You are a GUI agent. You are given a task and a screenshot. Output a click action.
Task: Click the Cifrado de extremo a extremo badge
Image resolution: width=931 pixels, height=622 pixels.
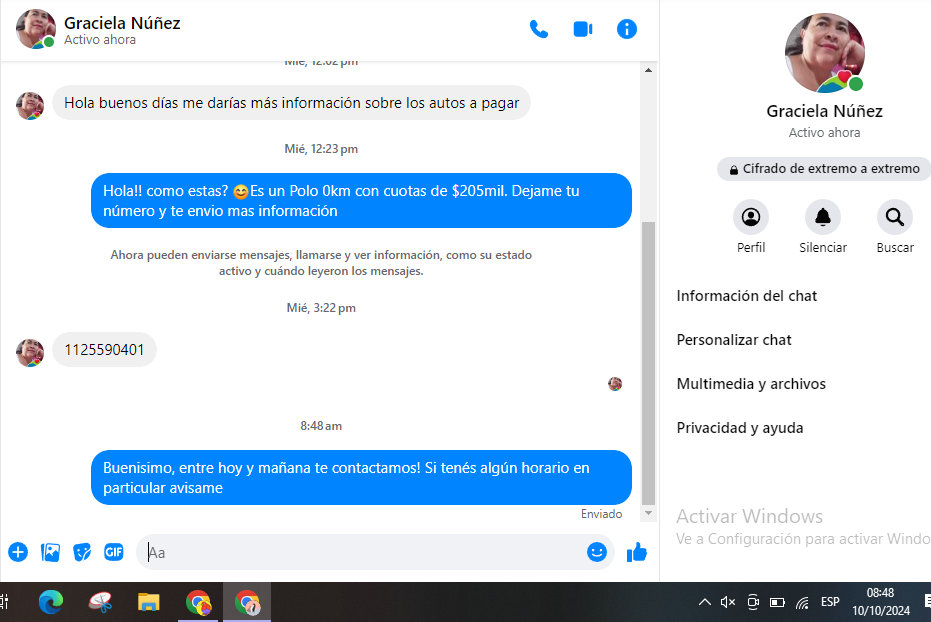[823, 169]
